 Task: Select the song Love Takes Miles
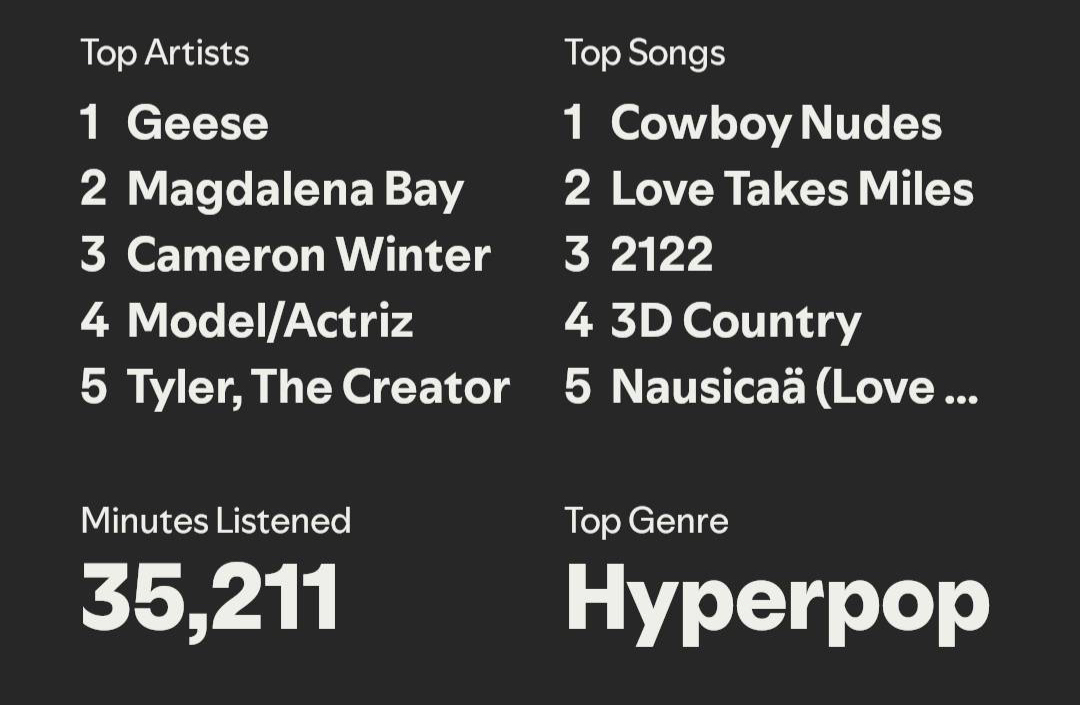(x=792, y=190)
